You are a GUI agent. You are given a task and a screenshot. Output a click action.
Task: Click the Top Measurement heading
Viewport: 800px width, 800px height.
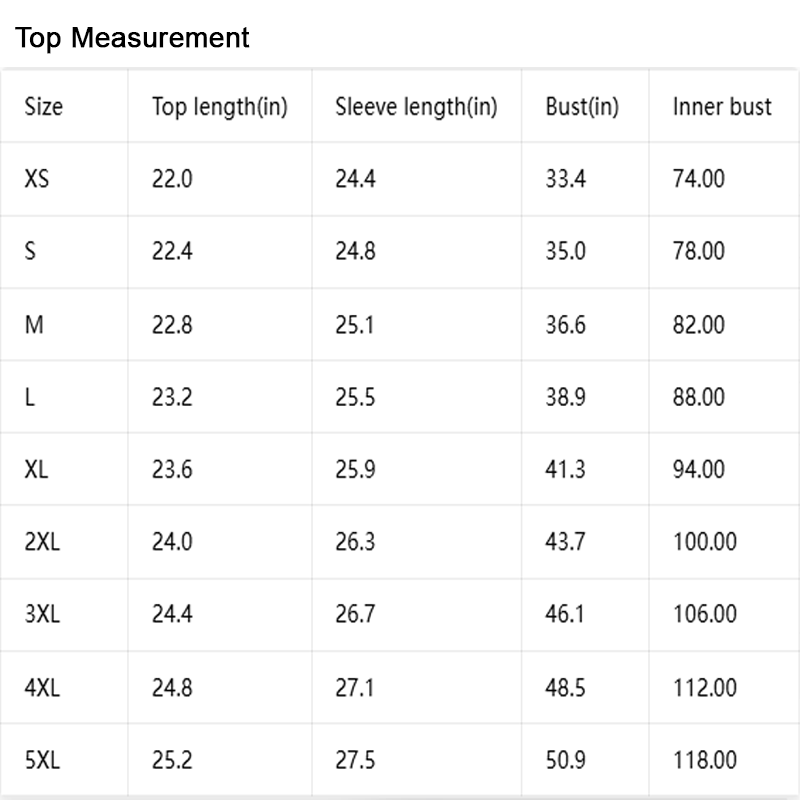(x=132, y=38)
